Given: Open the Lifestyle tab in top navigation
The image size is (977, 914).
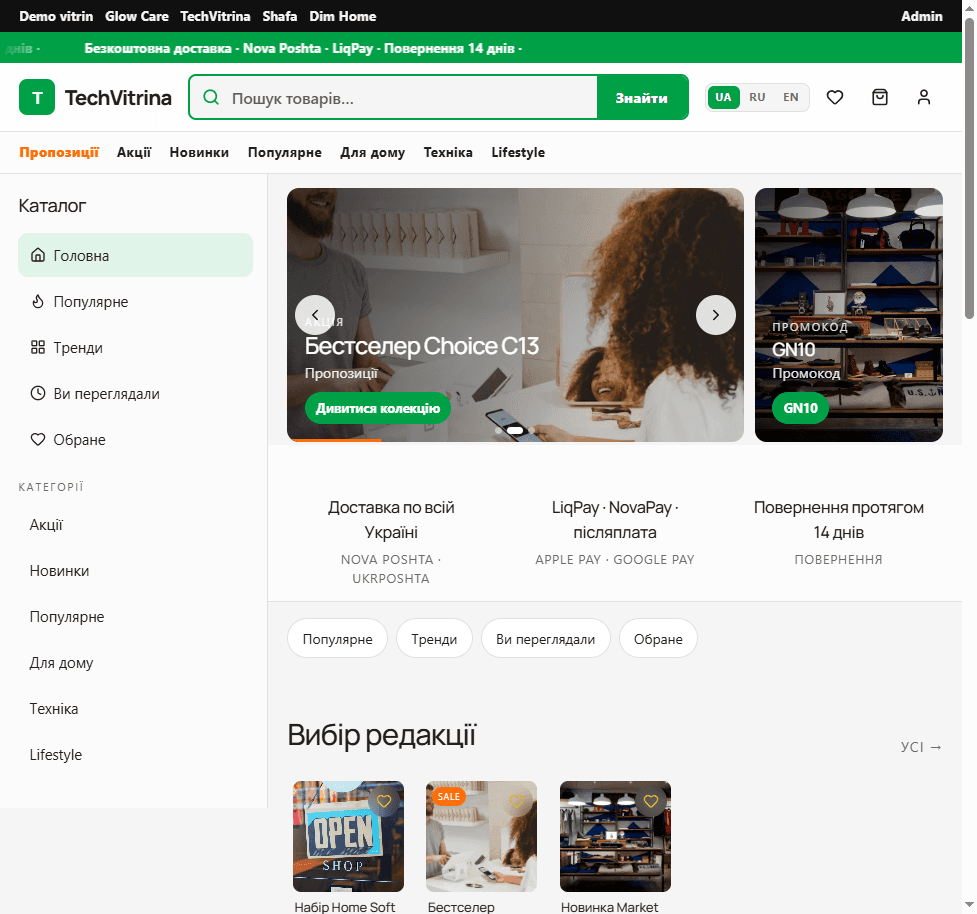Looking at the screenshot, I should (518, 153).
